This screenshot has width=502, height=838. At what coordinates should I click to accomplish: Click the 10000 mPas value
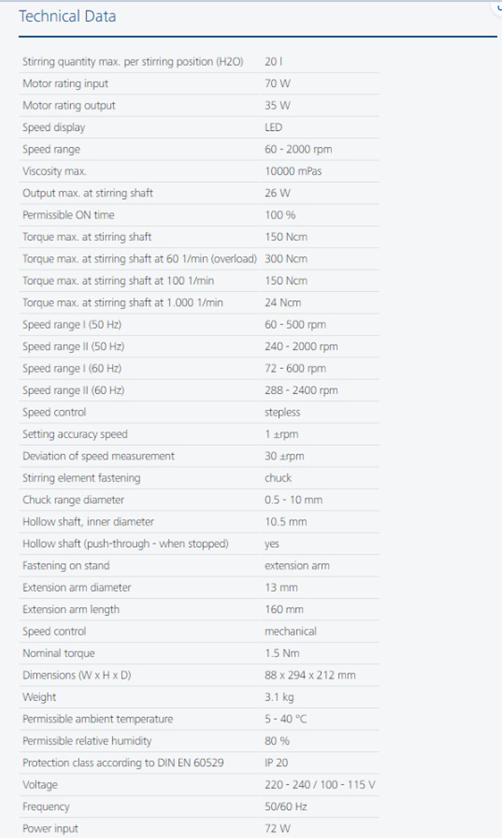(x=294, y=172)
